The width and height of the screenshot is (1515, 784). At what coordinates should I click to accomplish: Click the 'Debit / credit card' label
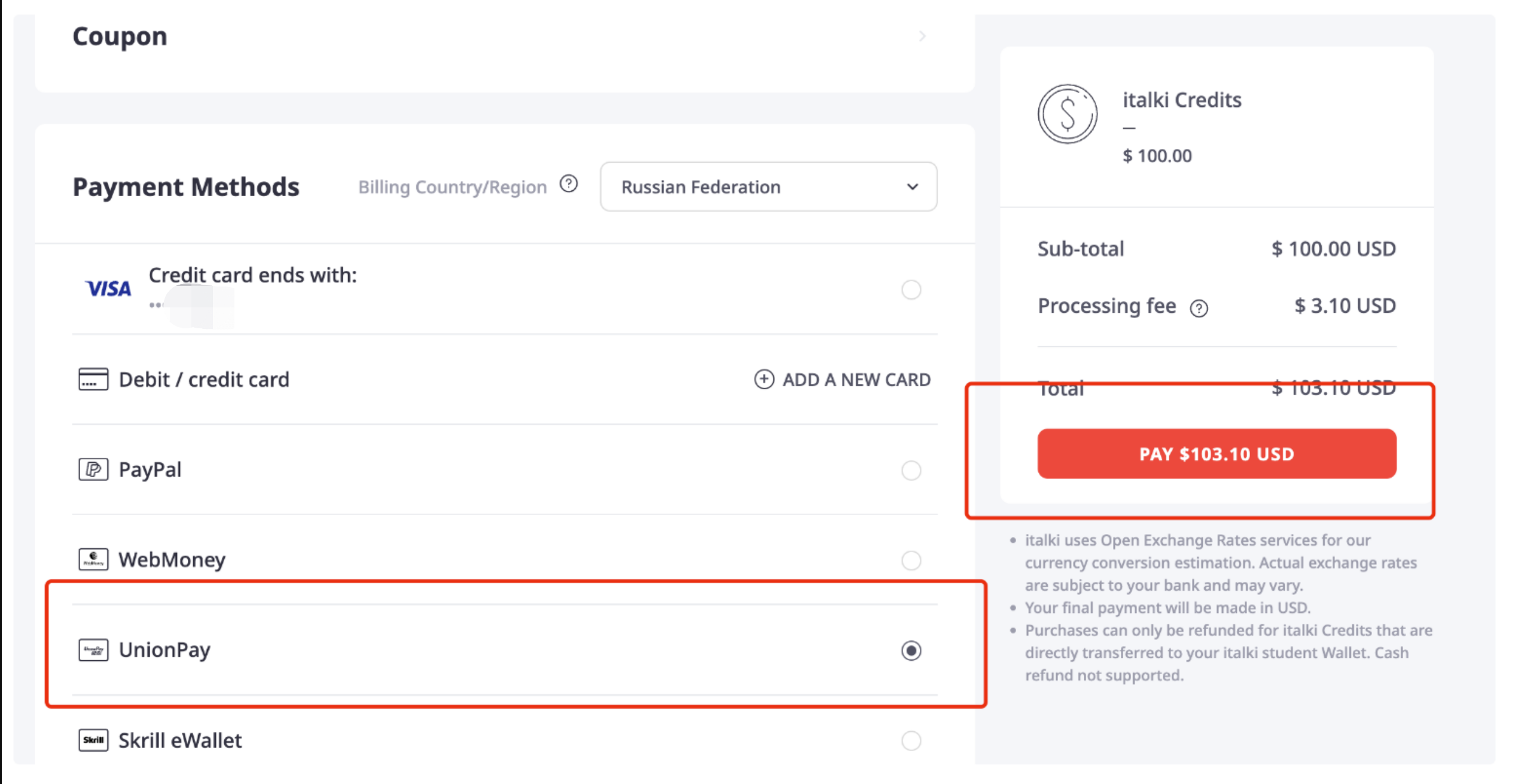[x=204, y=380]
